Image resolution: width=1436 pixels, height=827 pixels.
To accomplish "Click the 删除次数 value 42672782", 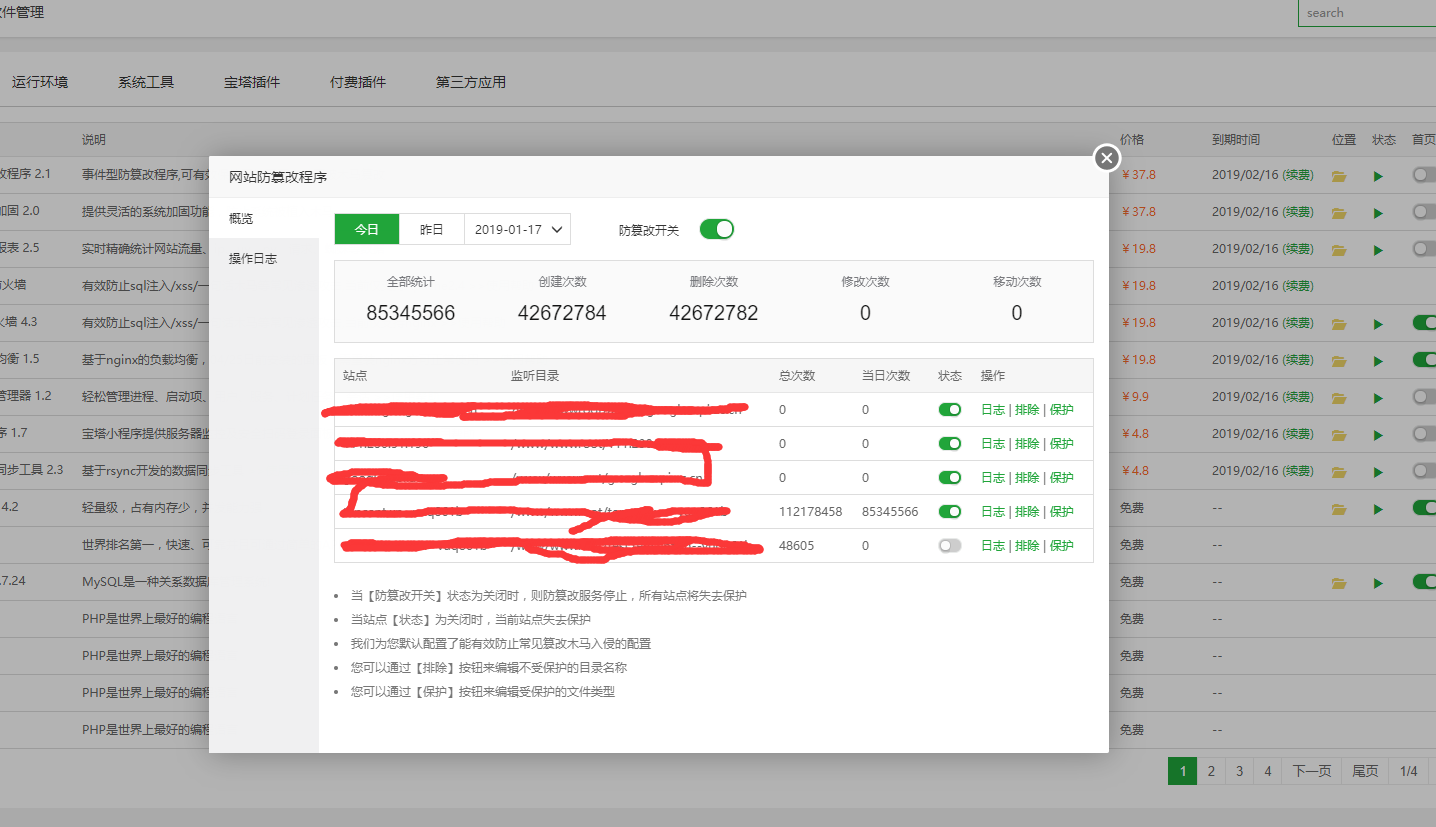I will point(714,313).
